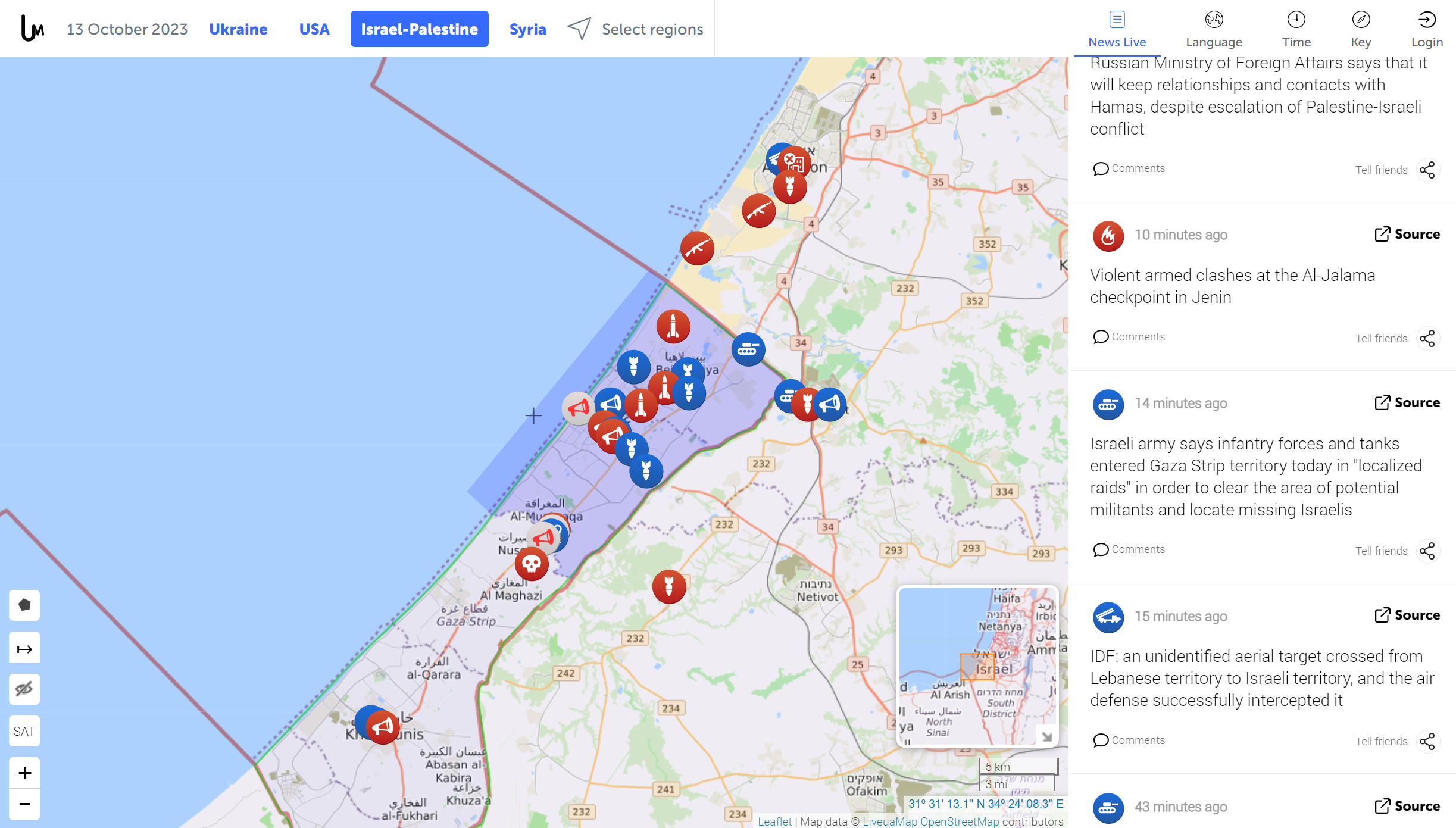Collapse the minimap with arrow toggle

coord(1047,736)
